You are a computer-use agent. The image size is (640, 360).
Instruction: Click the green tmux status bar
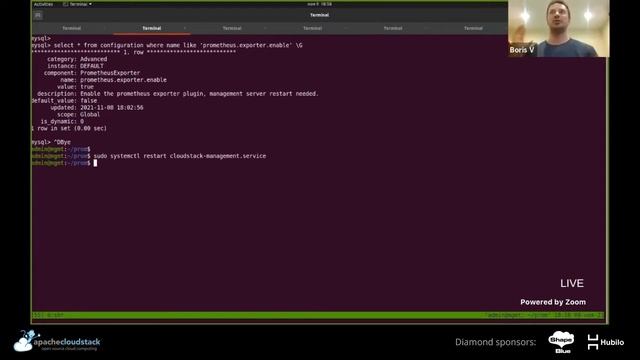click(x=319, y=315)
